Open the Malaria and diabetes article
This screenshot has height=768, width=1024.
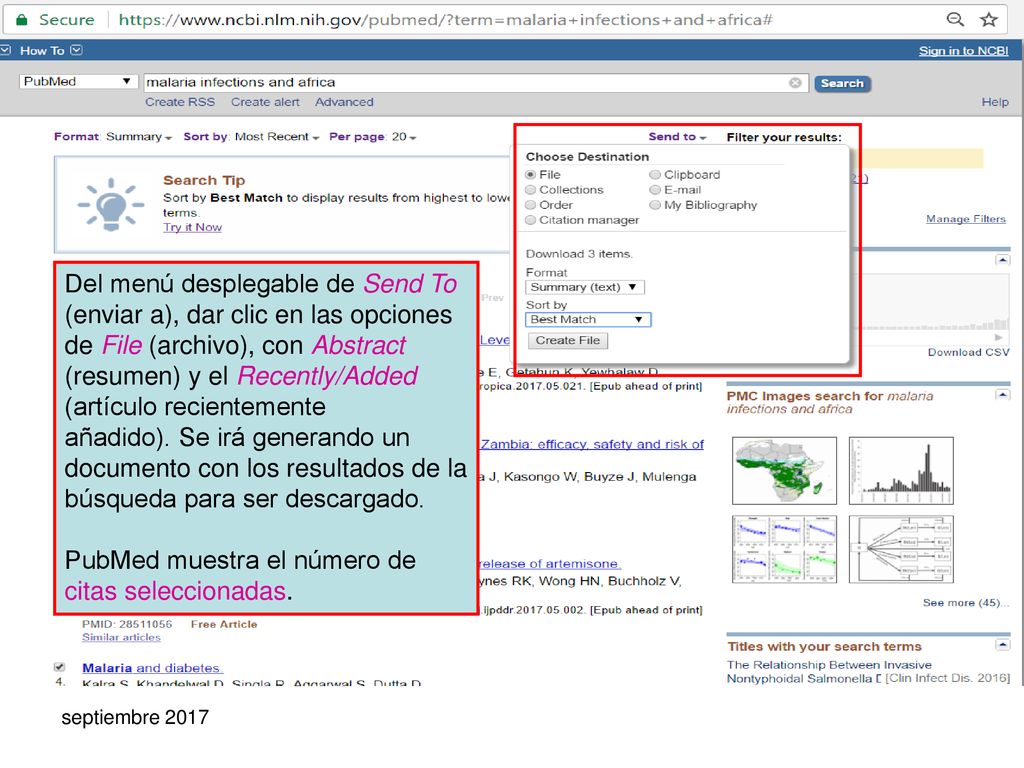(x=152, y=667)
